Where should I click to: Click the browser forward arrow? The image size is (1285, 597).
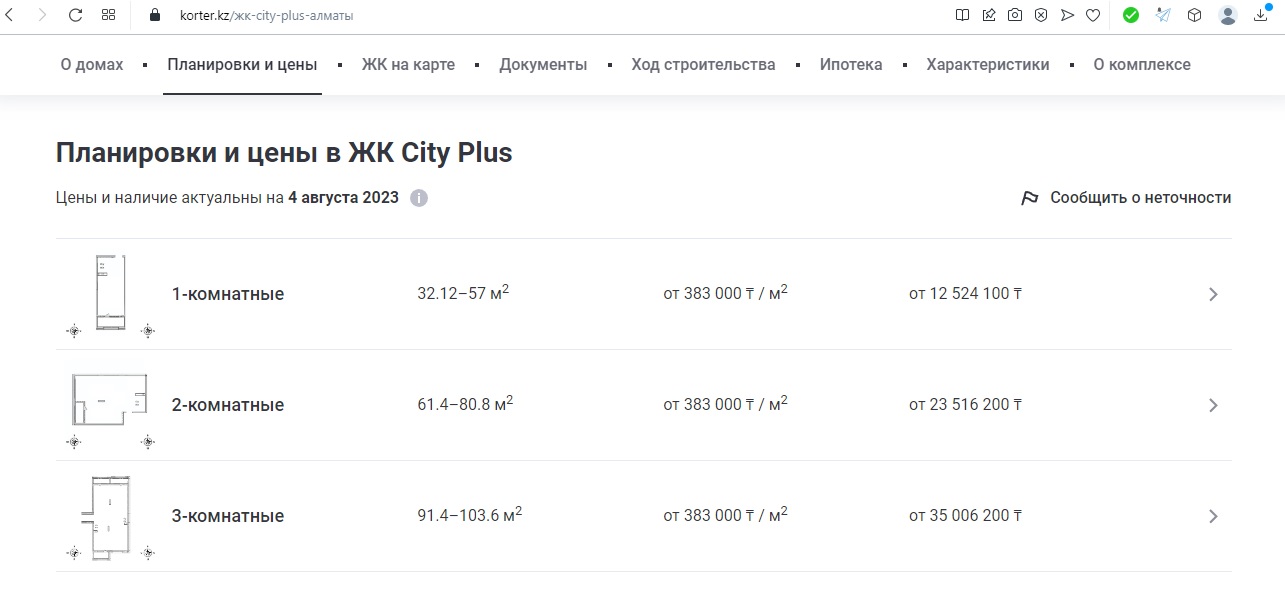tap(42, 15)
